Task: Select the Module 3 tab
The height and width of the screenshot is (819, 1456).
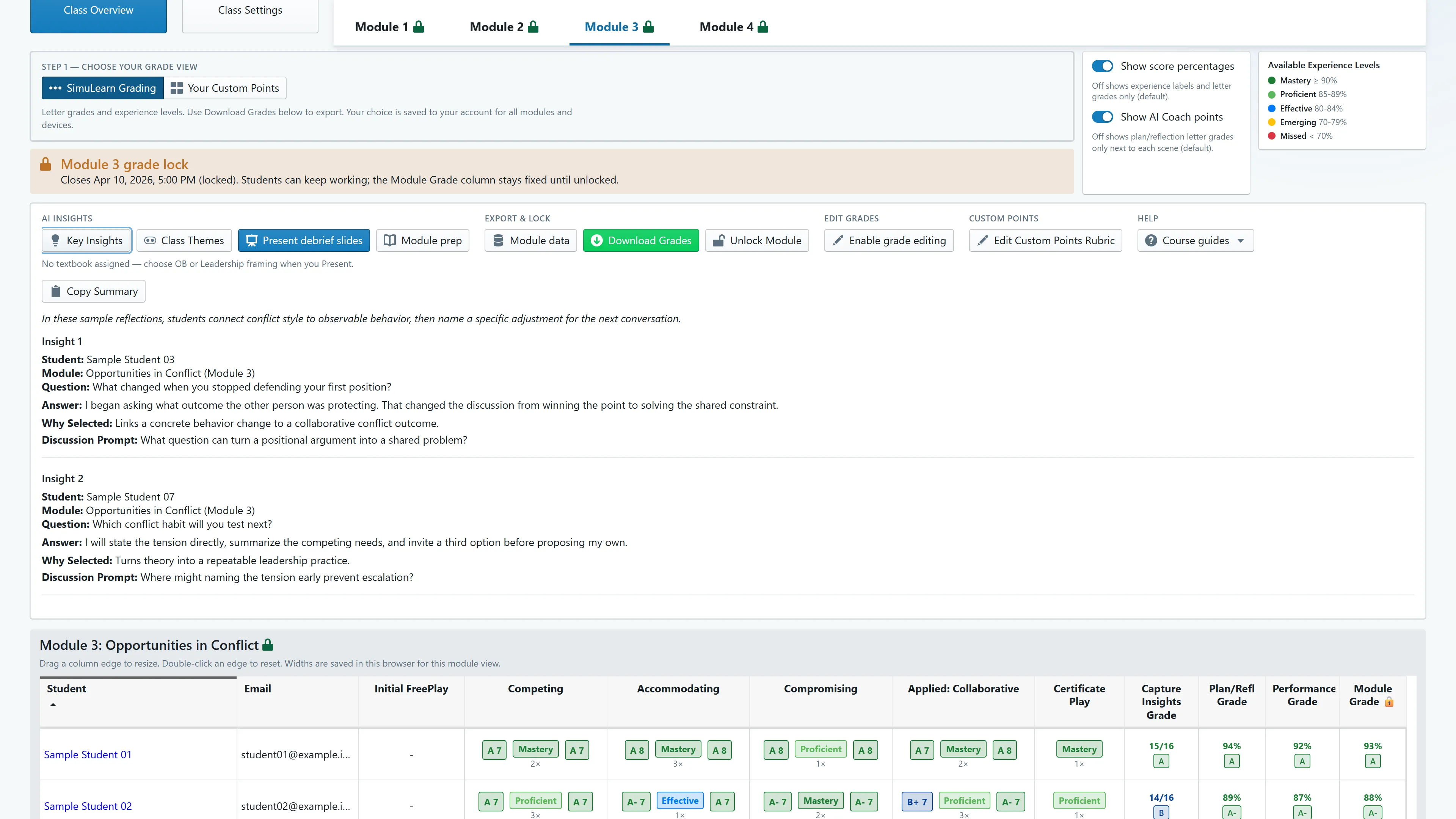Action: point(619,27)
